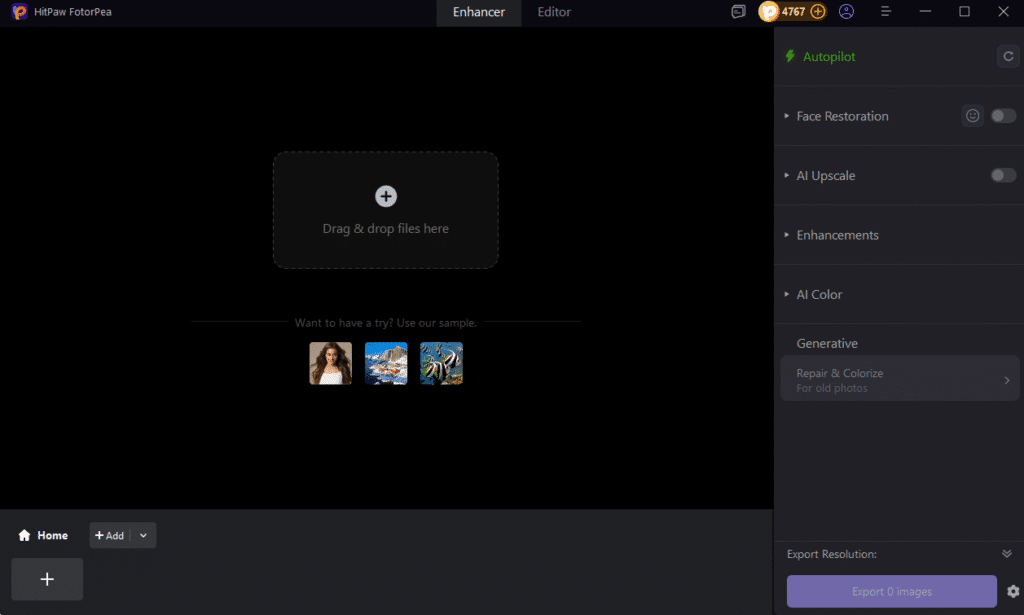
Task: Turn on the AI Upscale switch
Action: click(1002, 176)
